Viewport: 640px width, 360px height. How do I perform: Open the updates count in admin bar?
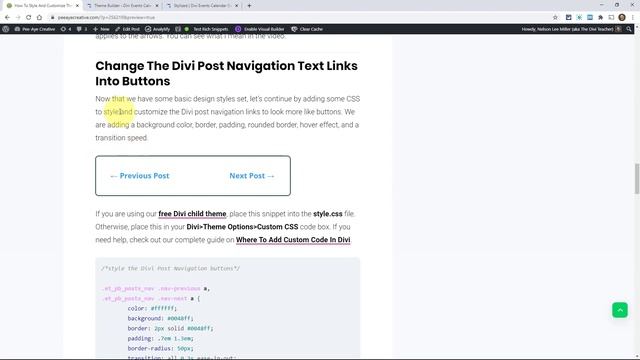[66, 29]
